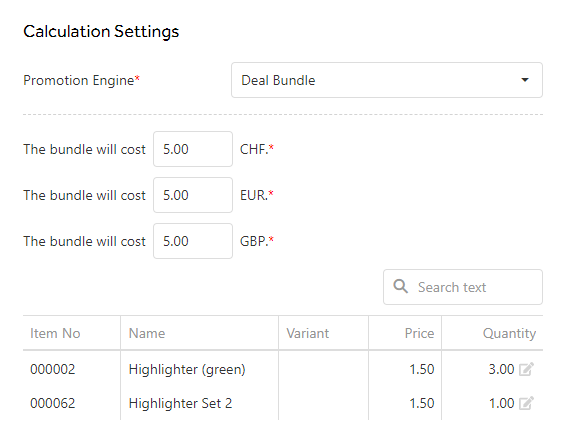The width and height of the screenshot is (579, 438).
Task: Focus the CHF bundle cost field
Action: tap(193, 149)
